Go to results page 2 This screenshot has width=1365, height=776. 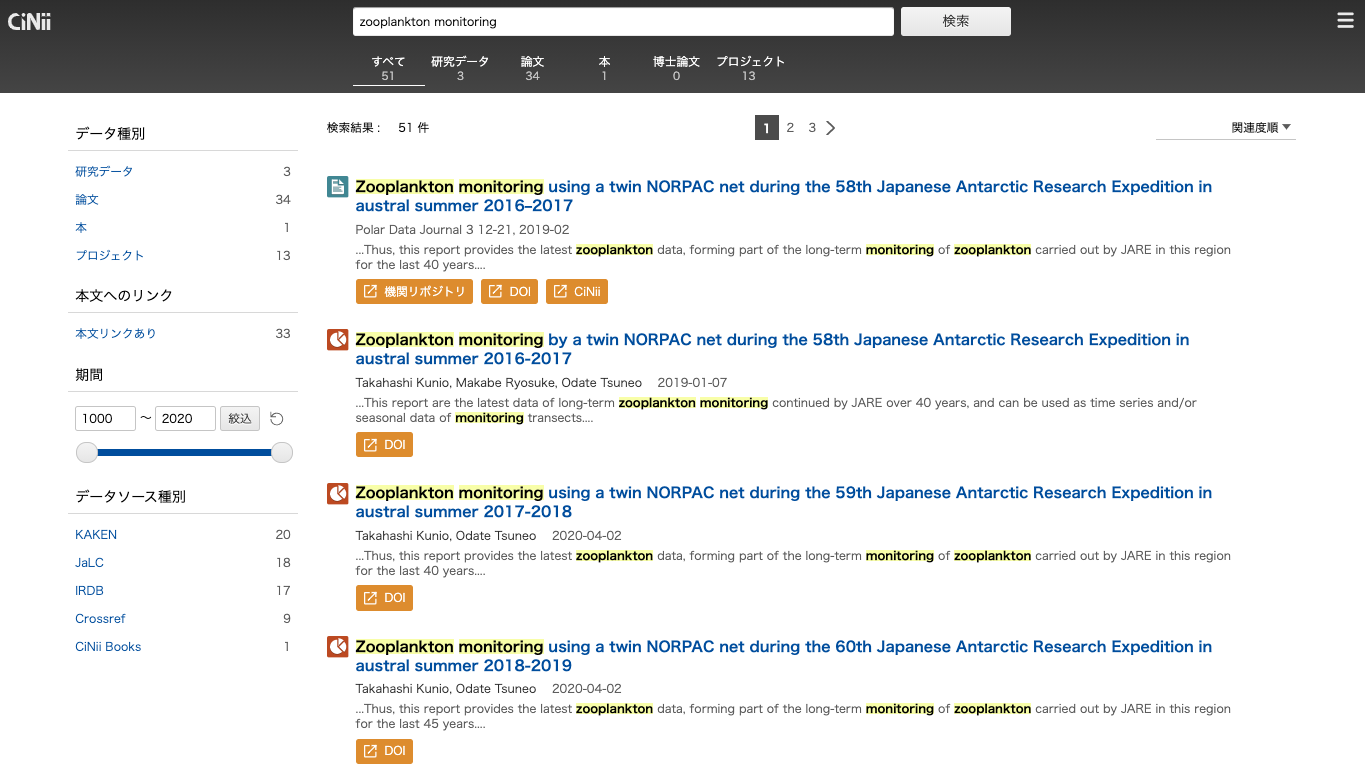tap(790, 128)
